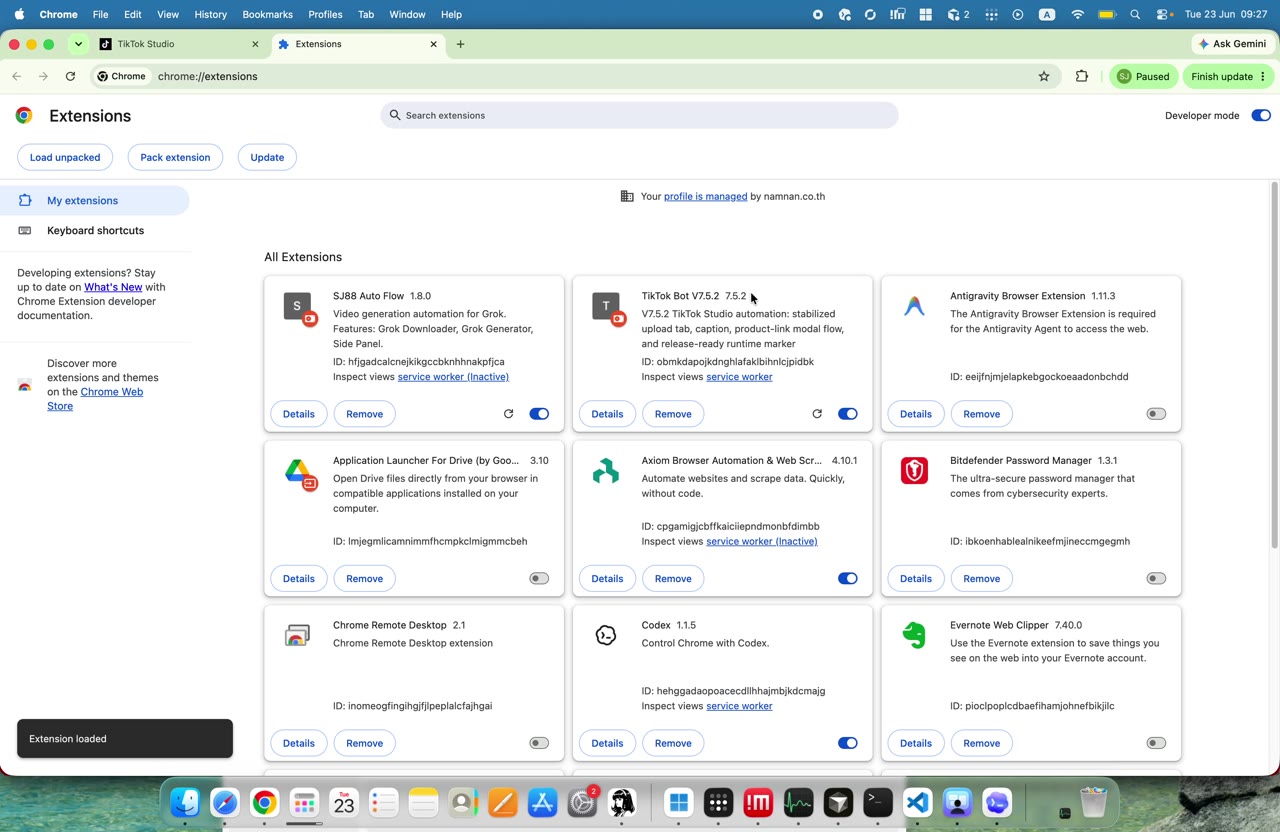The image size is (1280, 832).
Task: Click the Application Launcher For Drive icon
Action: coord(299,472)
